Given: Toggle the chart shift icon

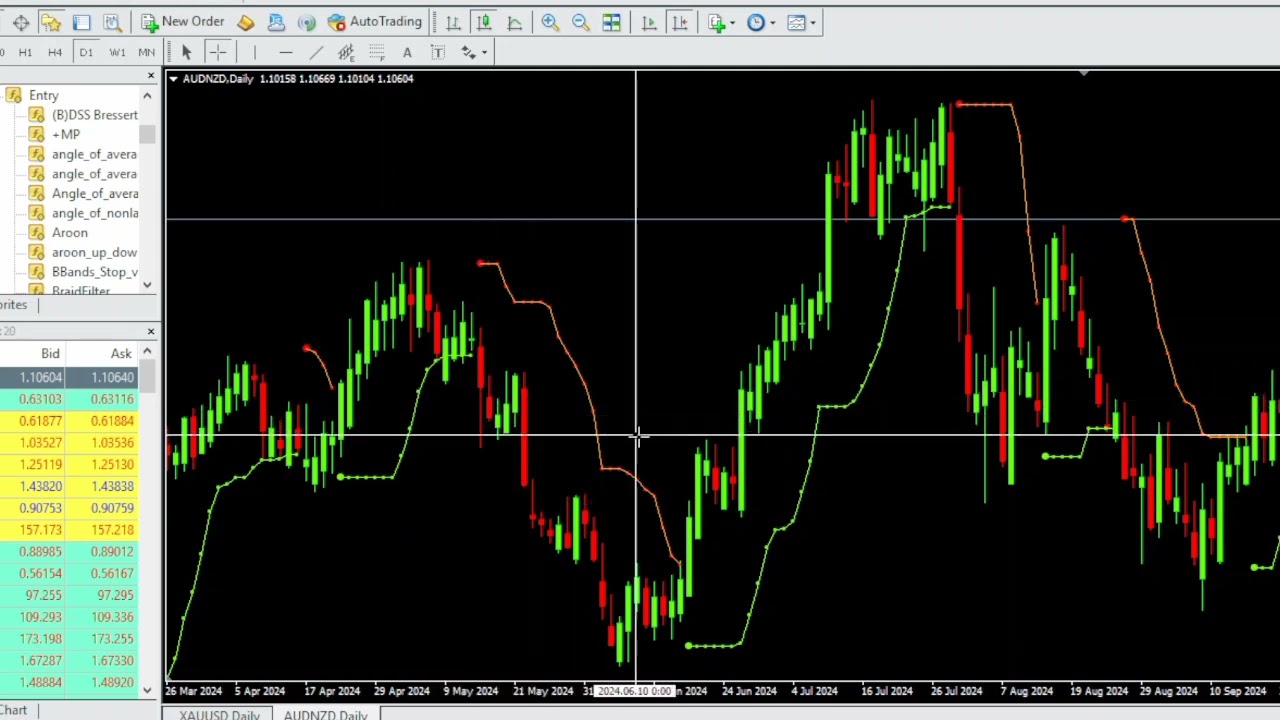Looking at the screenshot, I should 680,21.
